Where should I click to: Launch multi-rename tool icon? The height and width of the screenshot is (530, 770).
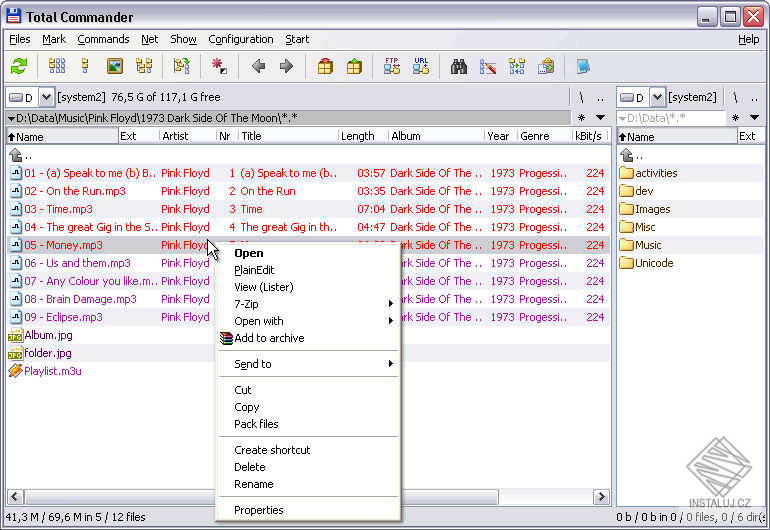point(488,66)
